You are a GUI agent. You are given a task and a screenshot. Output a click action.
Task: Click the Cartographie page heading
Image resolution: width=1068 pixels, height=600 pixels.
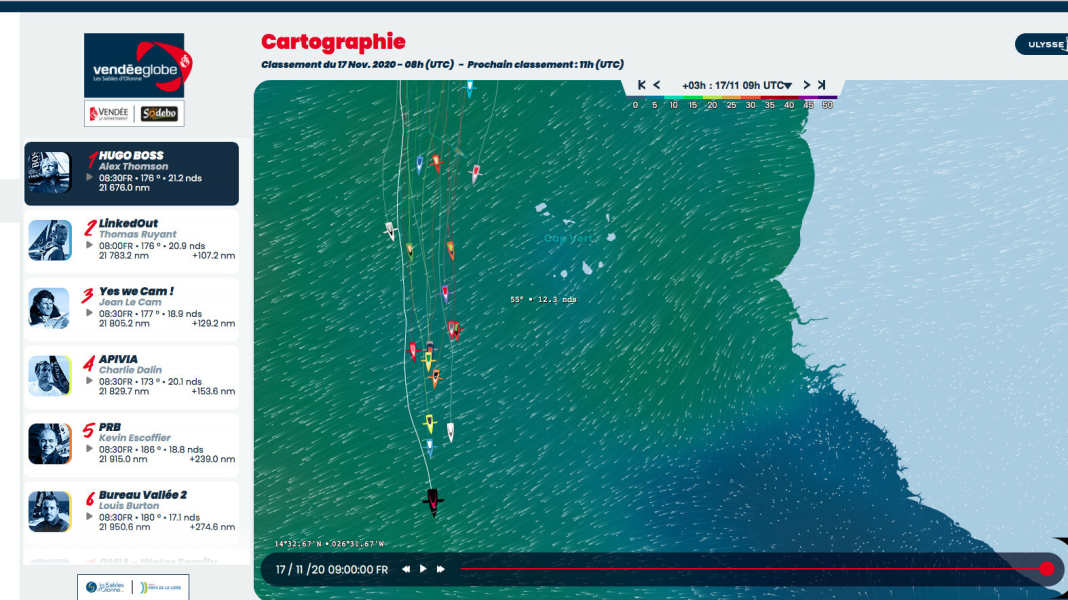tap(333, 42)
